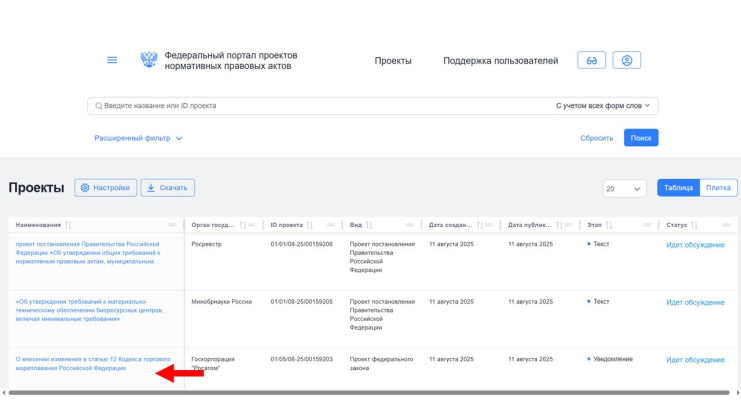Image resolution: width=741 pixels, height=417 pixels.
Task: Open Поддержка пользователей menu item
Action: click(500, 61)
